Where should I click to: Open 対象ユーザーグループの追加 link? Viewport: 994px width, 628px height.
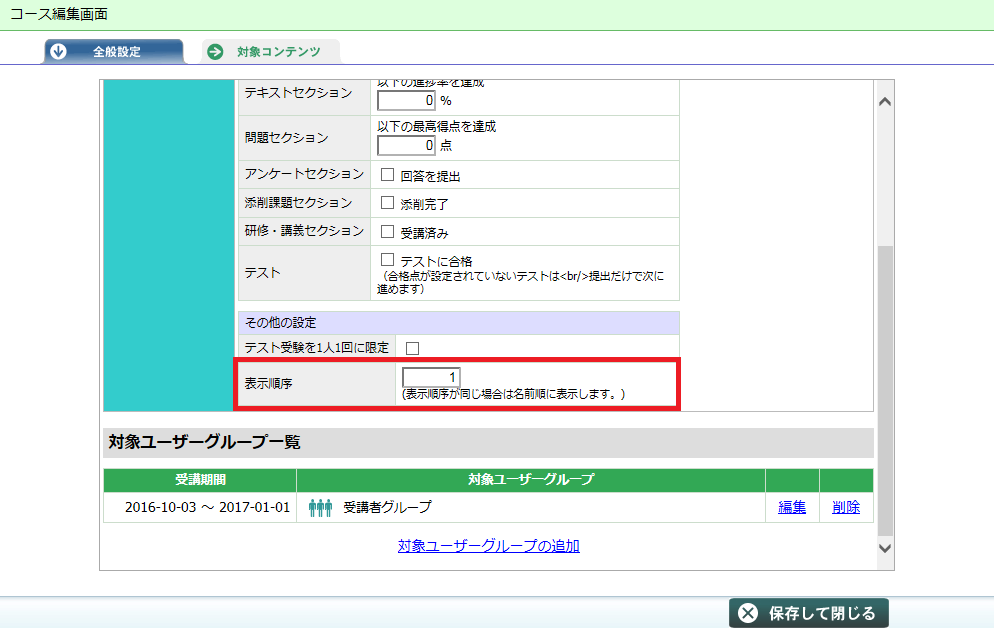tap(489, 546)
